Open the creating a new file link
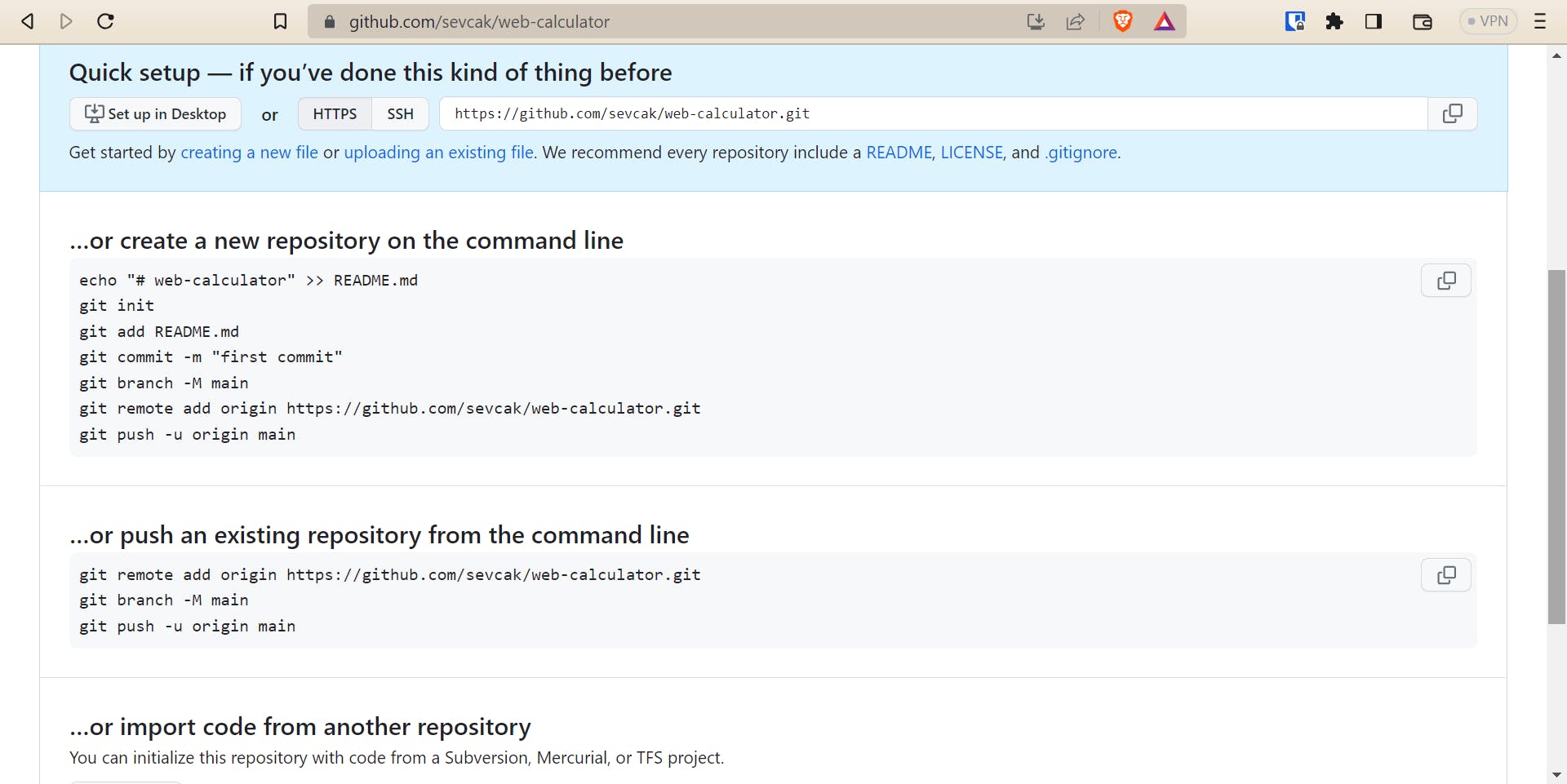Screen dimensions: 1567x784 (249, 153)
